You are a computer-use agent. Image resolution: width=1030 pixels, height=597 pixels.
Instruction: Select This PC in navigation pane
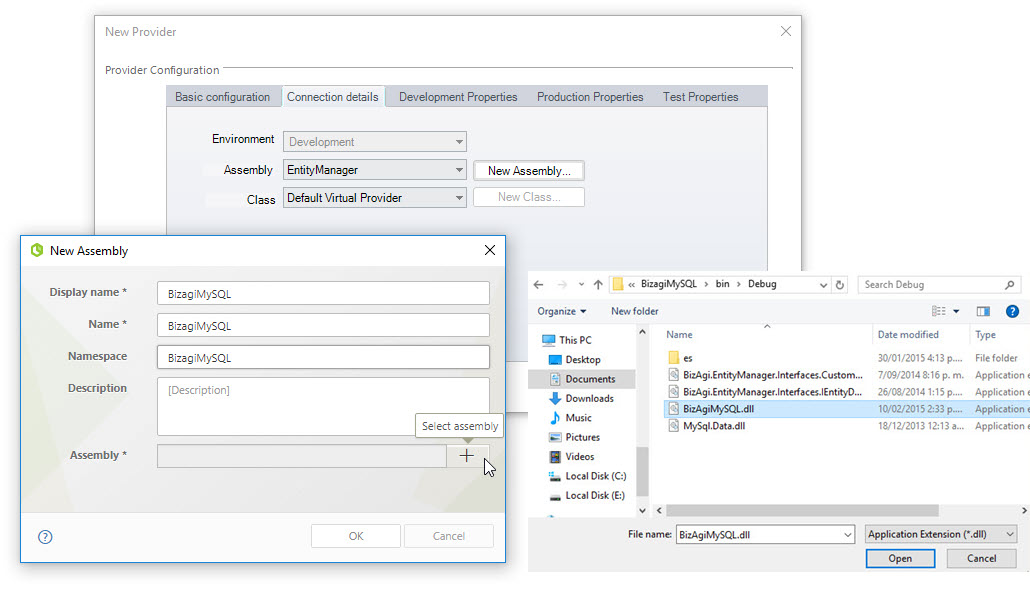click(566, 340)
